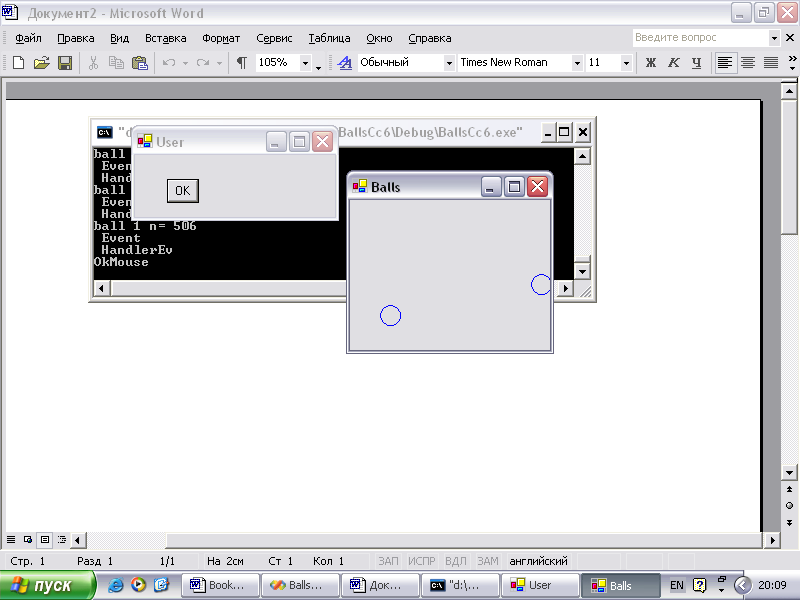This screenshot has height=600, width=800.
Task: Click английский language in status bar
Action: coord(538,561)
